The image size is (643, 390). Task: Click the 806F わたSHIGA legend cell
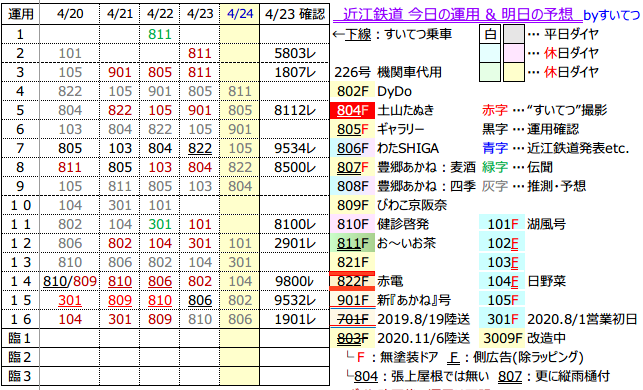[x=353, y=148]
